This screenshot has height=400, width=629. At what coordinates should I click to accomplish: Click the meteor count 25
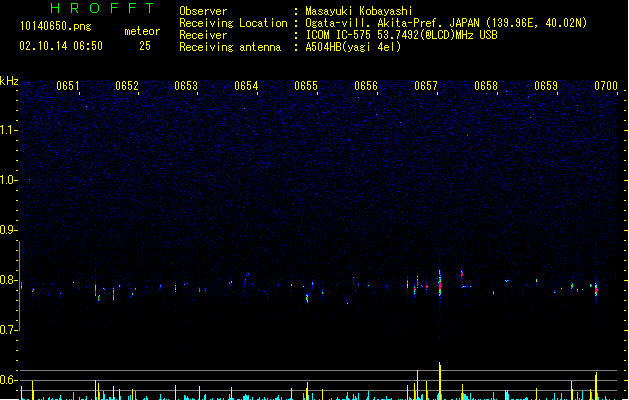click(x=145, y=46)
